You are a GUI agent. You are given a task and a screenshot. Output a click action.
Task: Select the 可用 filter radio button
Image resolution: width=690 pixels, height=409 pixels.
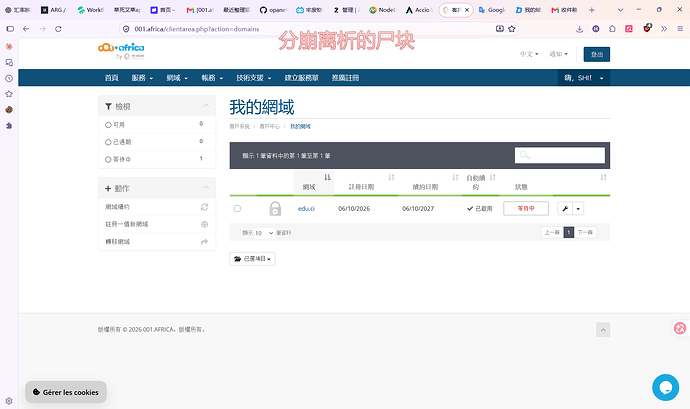(x=108, y=125)
